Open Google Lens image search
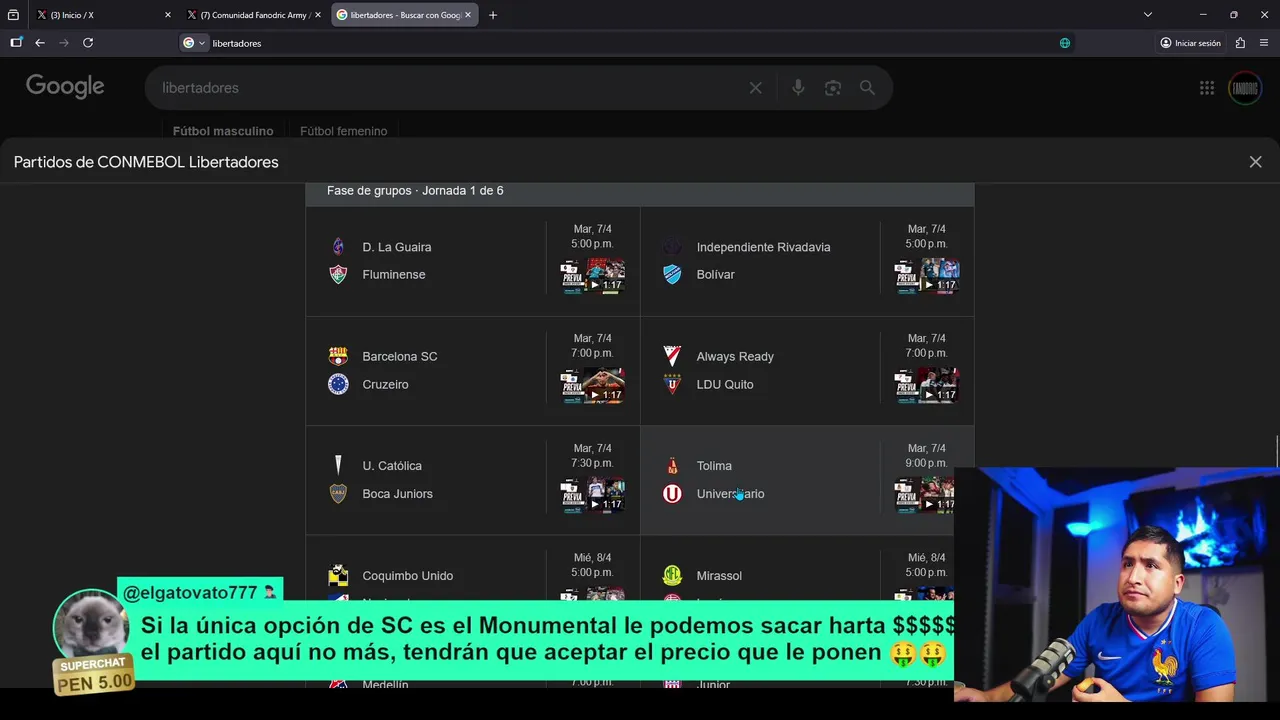This screenshot has width=1280, height=720. click(x=833, y=88)
